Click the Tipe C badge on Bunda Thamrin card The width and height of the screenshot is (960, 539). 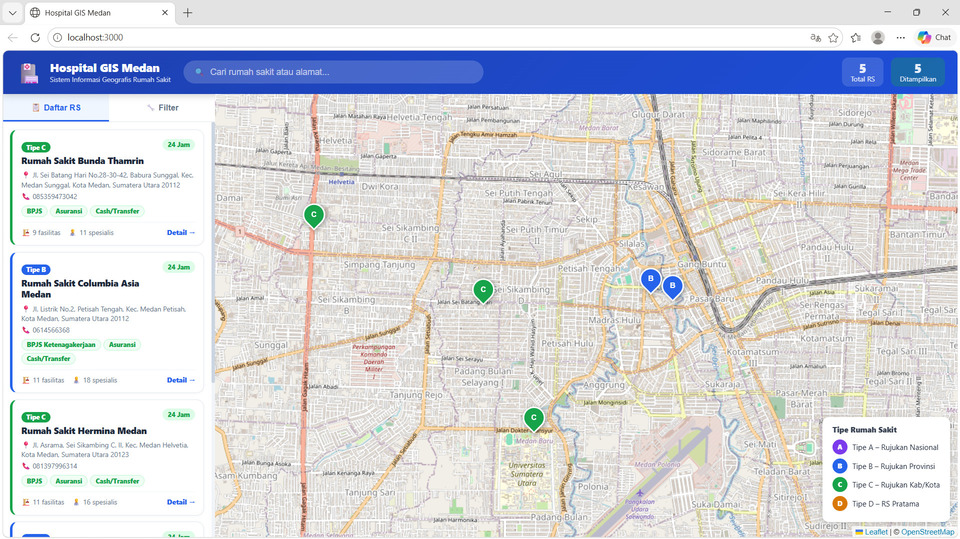(x=36, y=148)
